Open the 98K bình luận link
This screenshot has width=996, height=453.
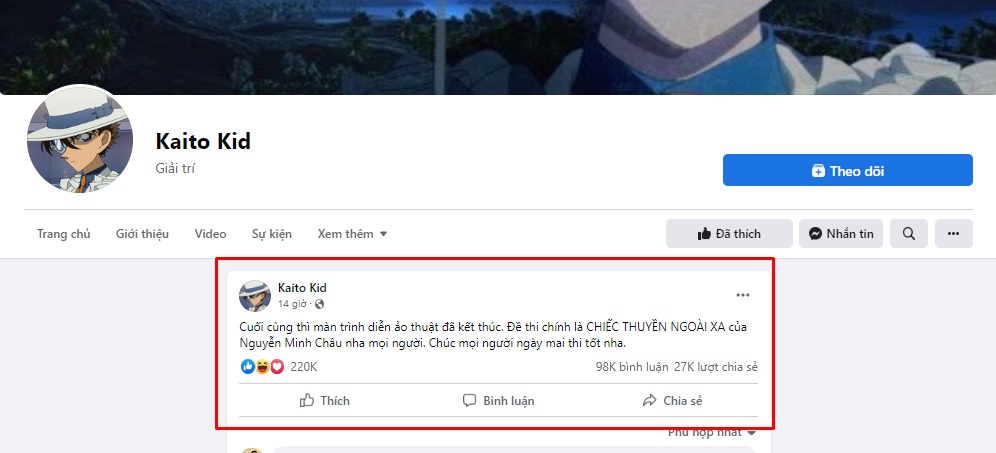pos(630,367)
